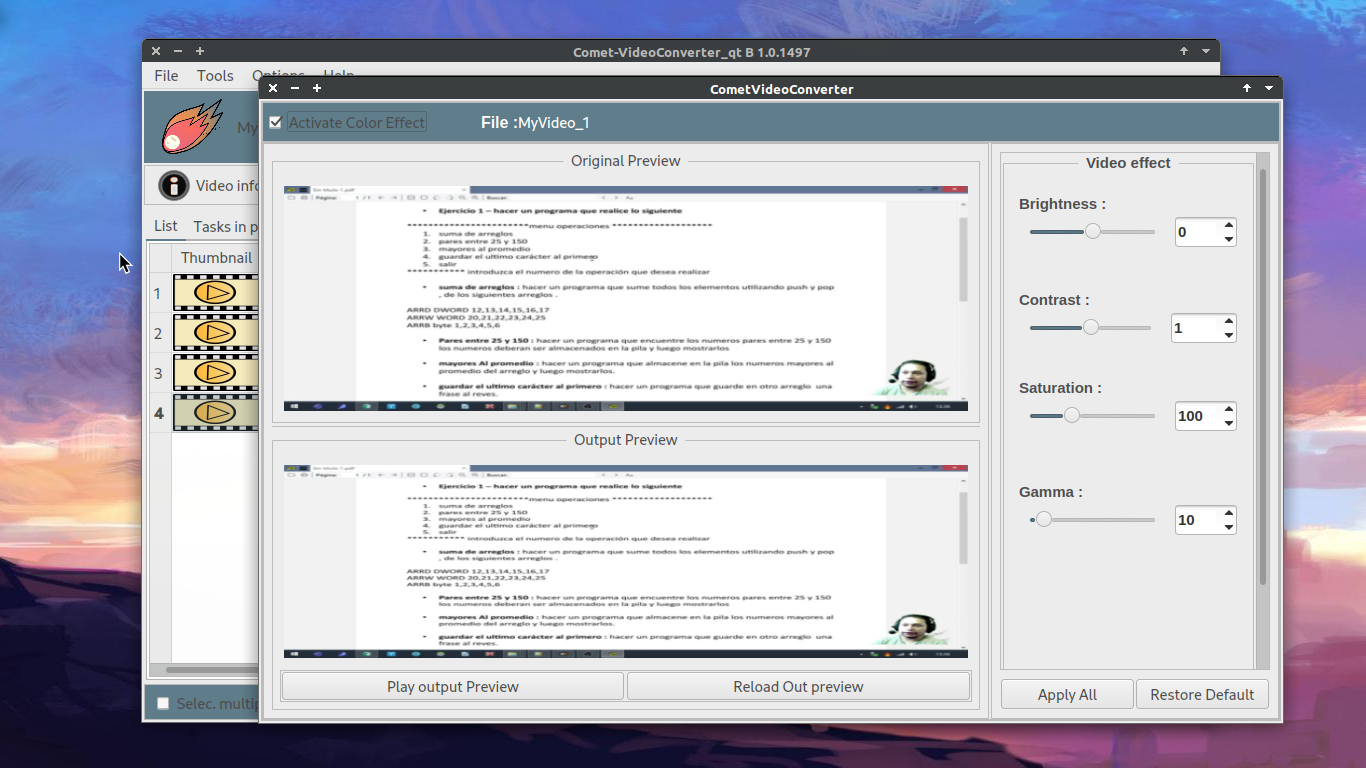Select film thumbnail in row 1

(216, 293)
